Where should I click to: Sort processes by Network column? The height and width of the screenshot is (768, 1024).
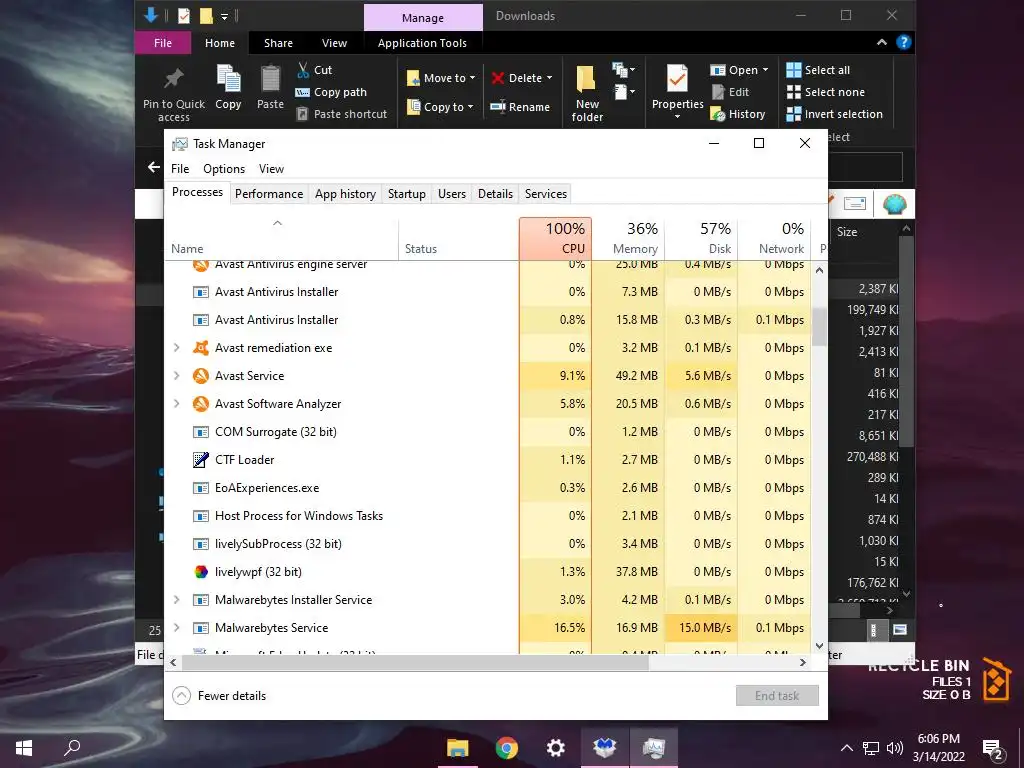tap(775, 238)
